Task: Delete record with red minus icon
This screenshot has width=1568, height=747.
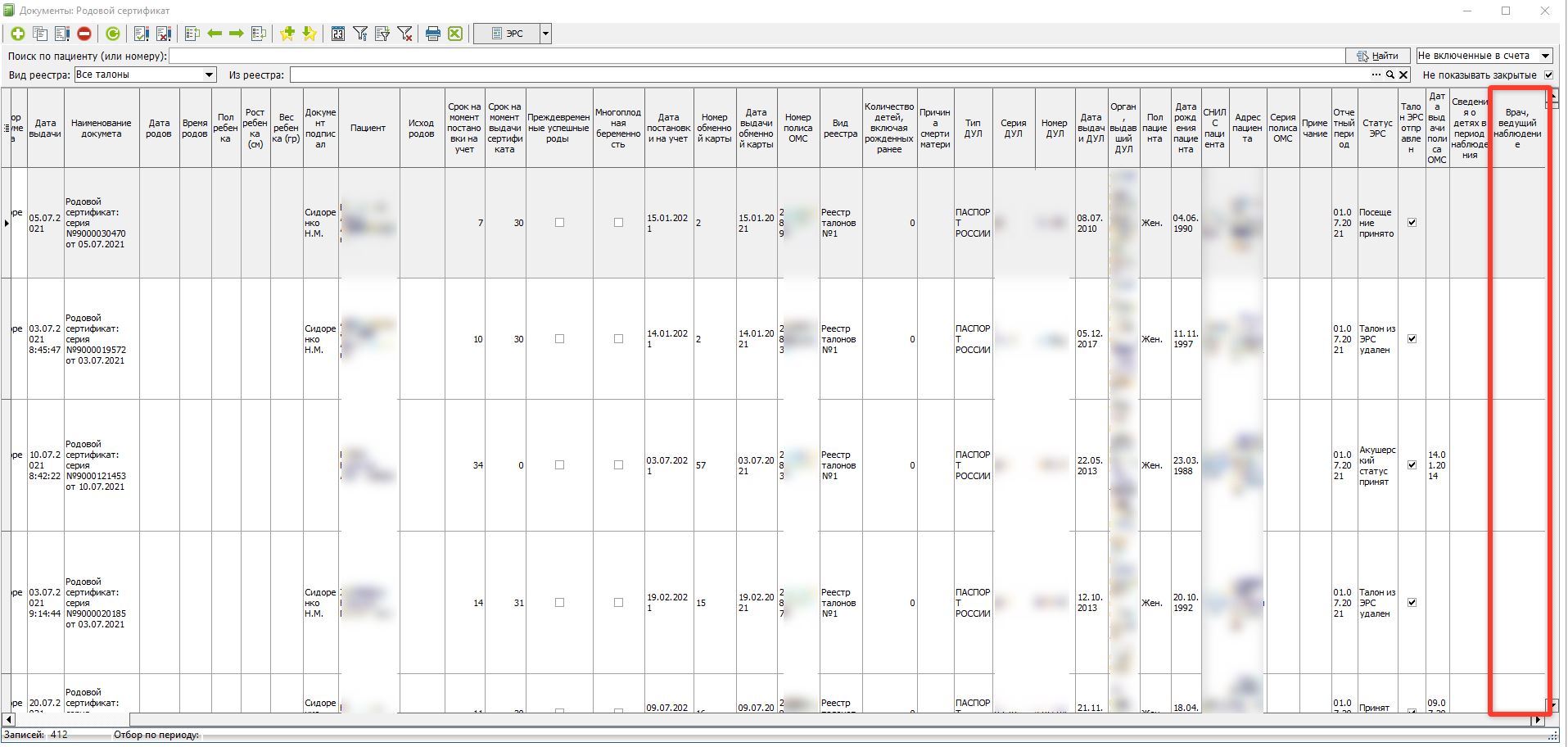Action: [x=84, y=34]
